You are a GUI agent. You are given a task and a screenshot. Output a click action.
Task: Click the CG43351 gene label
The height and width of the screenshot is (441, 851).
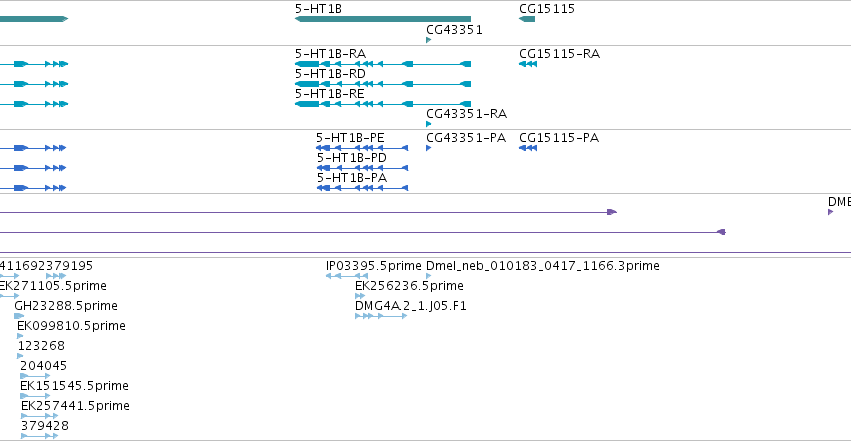(x=454, y=30)
